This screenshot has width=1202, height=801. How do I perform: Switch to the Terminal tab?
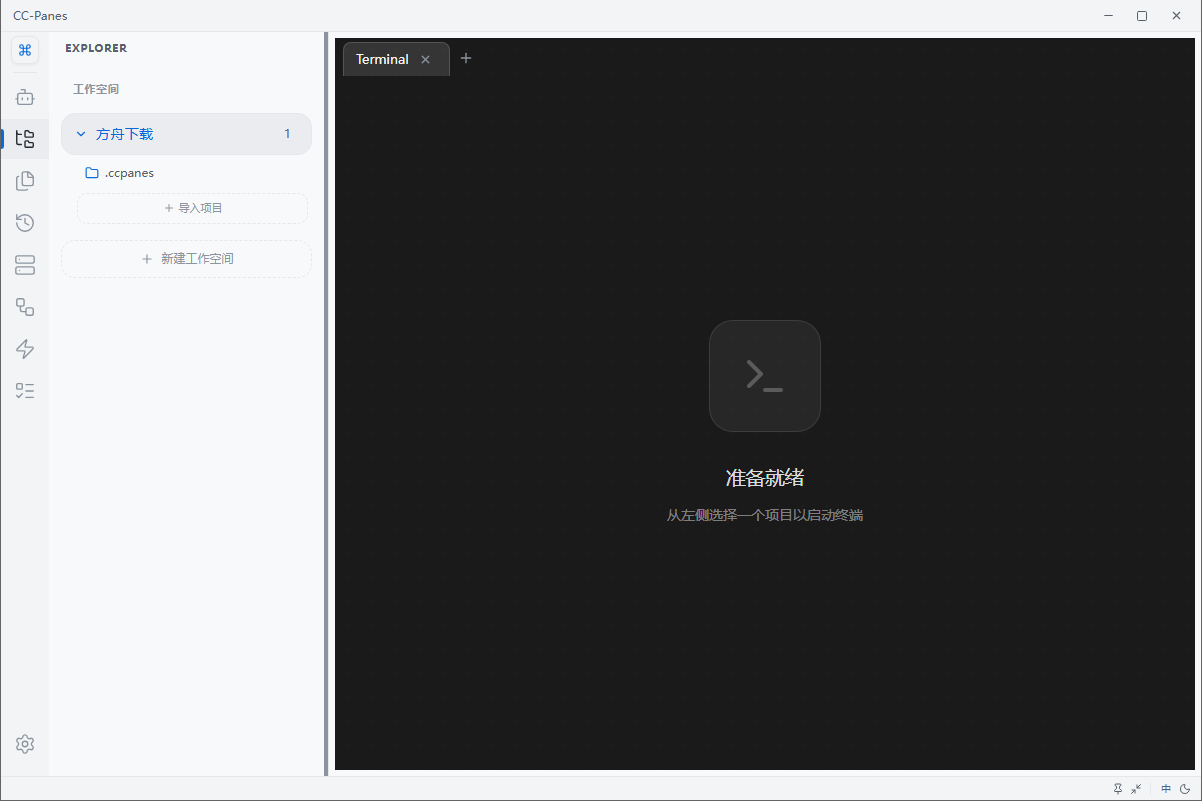(382, 58)
